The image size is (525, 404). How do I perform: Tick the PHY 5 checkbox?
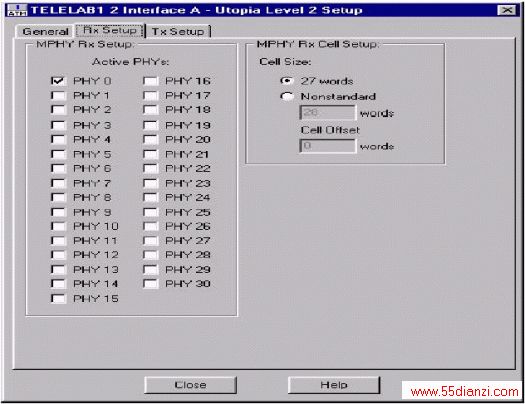58,154
